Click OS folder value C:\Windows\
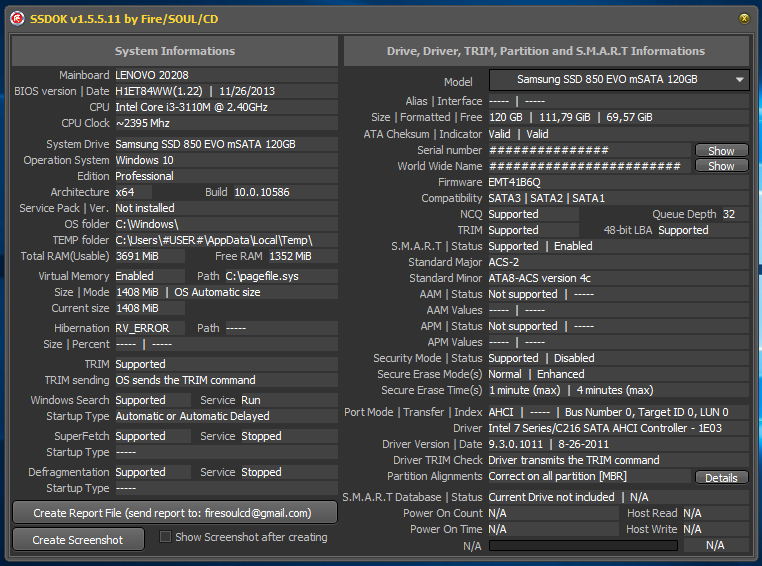The image size is (762, 566). point(147,224)
